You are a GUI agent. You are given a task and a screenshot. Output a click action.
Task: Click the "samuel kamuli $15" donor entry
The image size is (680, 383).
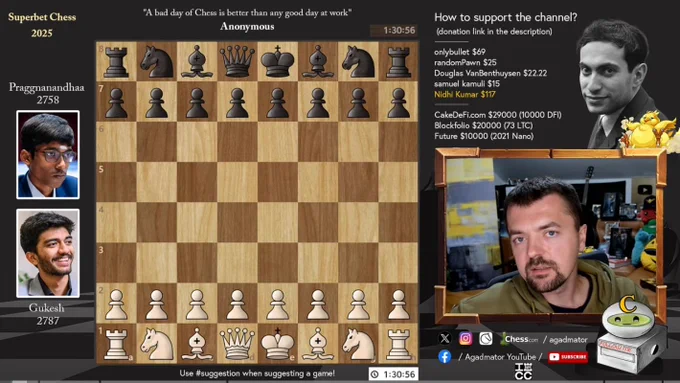(467, 84)
